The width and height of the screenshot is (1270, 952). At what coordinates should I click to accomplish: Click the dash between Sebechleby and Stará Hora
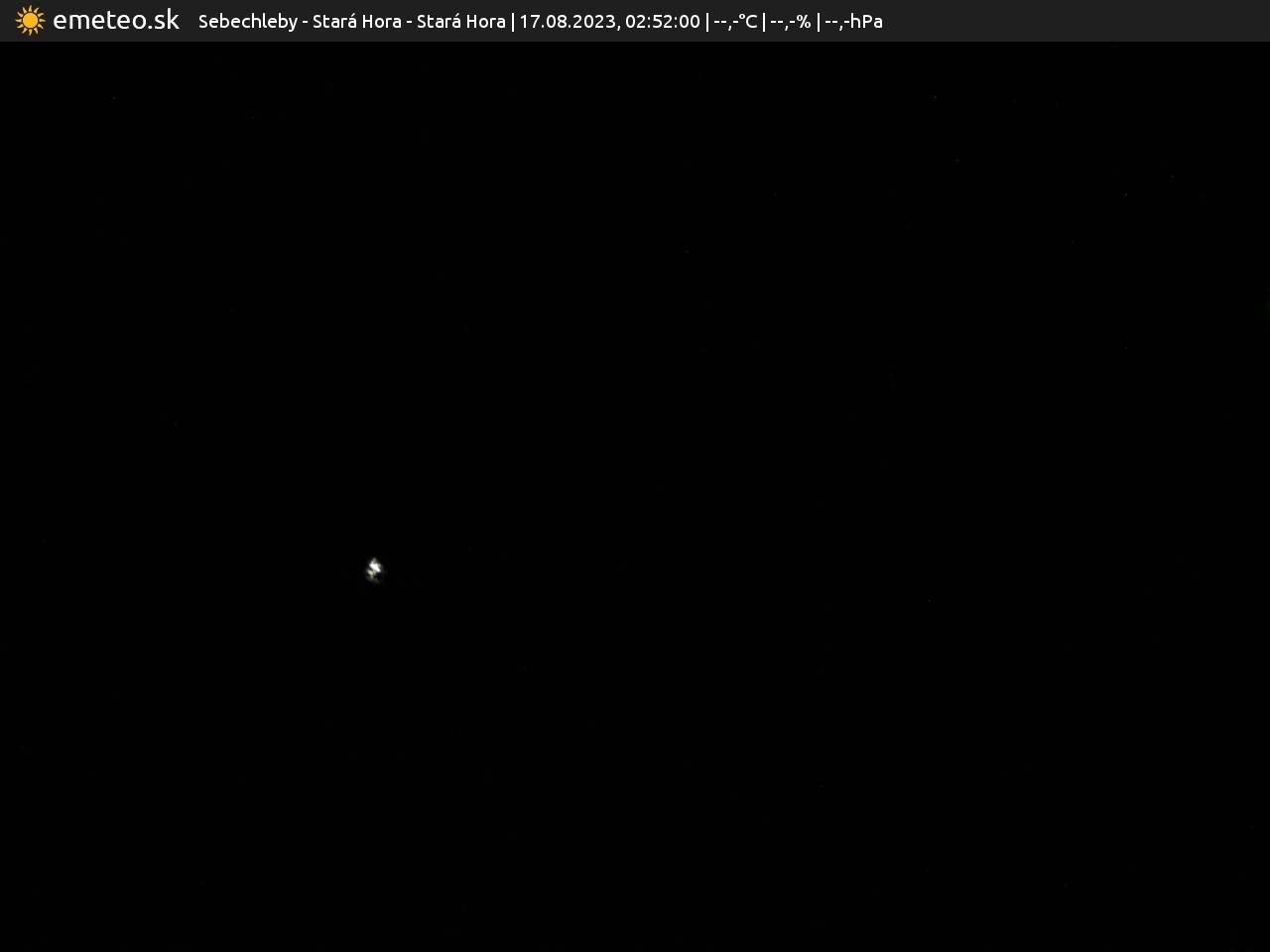pos(306,22)
